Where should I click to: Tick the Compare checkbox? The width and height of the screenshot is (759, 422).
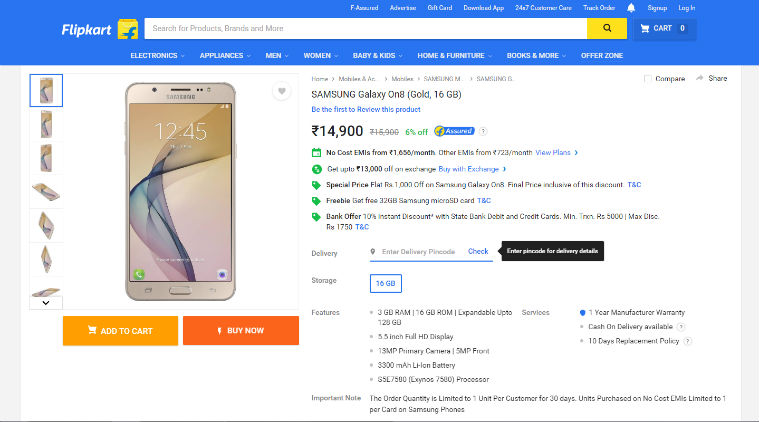point(648,78)
